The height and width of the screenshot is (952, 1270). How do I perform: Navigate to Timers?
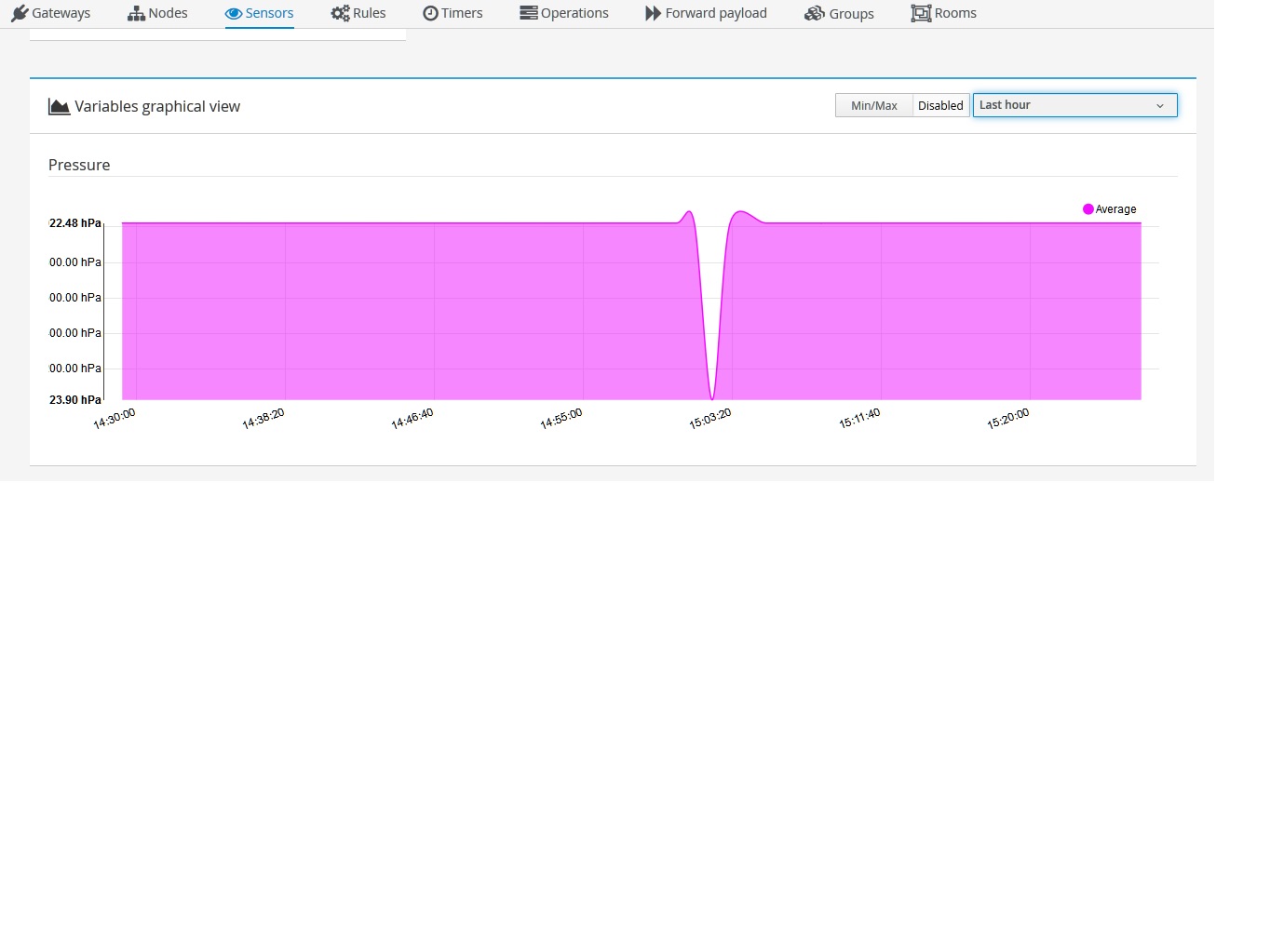453,13
